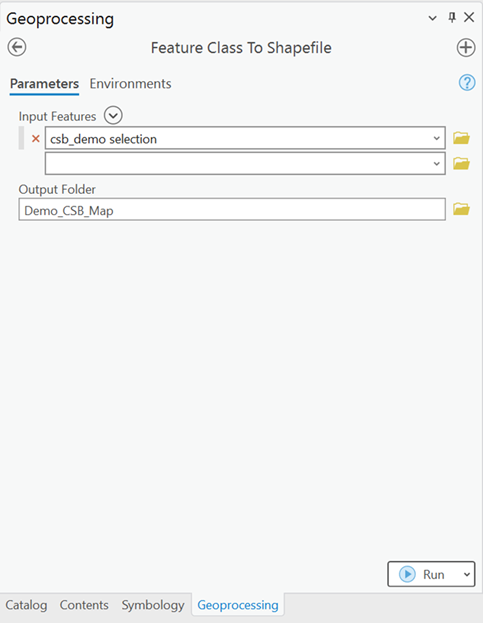The image size is (483, 623).
Task: Run the Feature Class To Shapefile tool
Action: 423,574
